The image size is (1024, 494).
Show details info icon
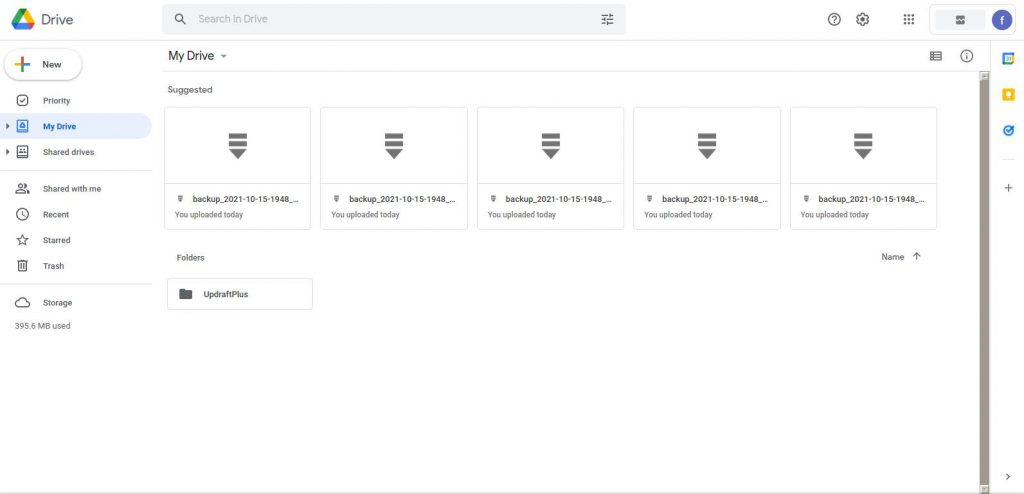(x=967, y=56)
